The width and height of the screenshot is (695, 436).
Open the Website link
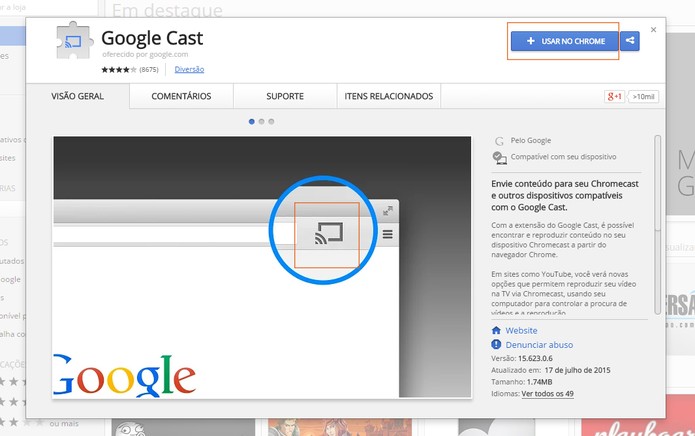pos(521,331)
